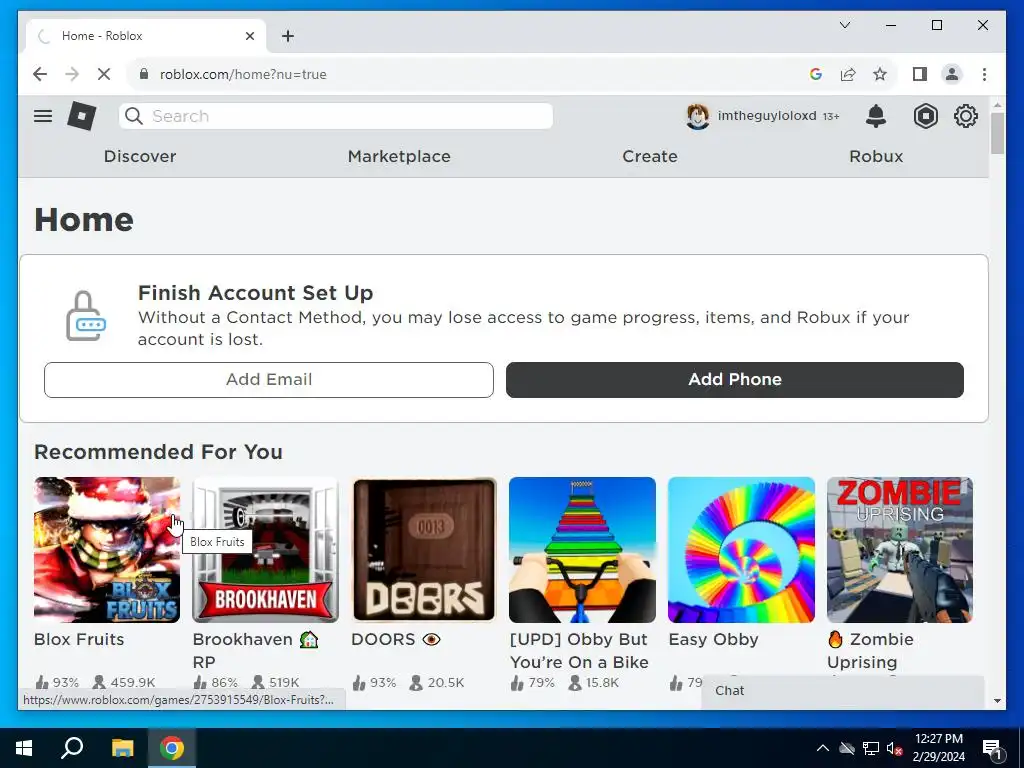Show hidden system tray icons
Image resolution: width=1024 pixels, height=768 pixels.
coord(823,748)
